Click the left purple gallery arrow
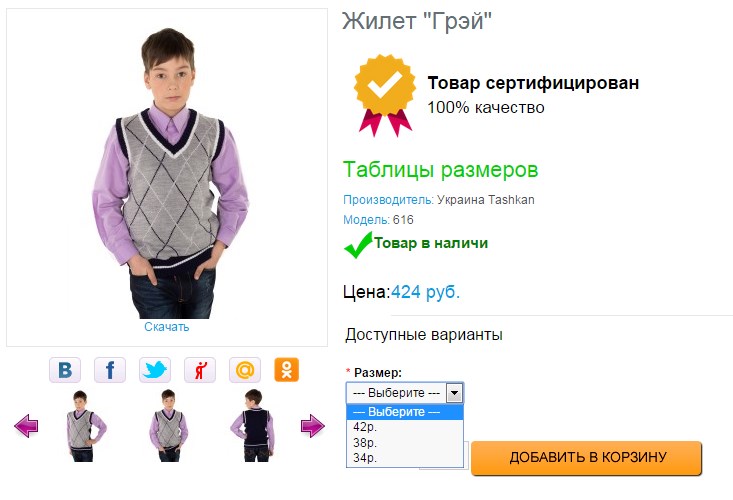733x500 pixels. point(26,426)
